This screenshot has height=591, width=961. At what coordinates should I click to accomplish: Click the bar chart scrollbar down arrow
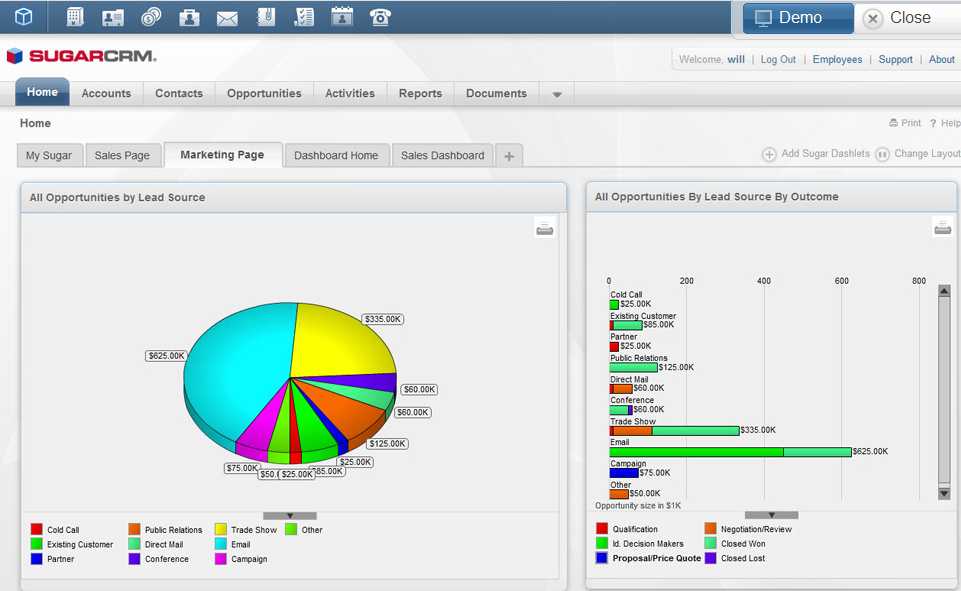pos(944,493)
